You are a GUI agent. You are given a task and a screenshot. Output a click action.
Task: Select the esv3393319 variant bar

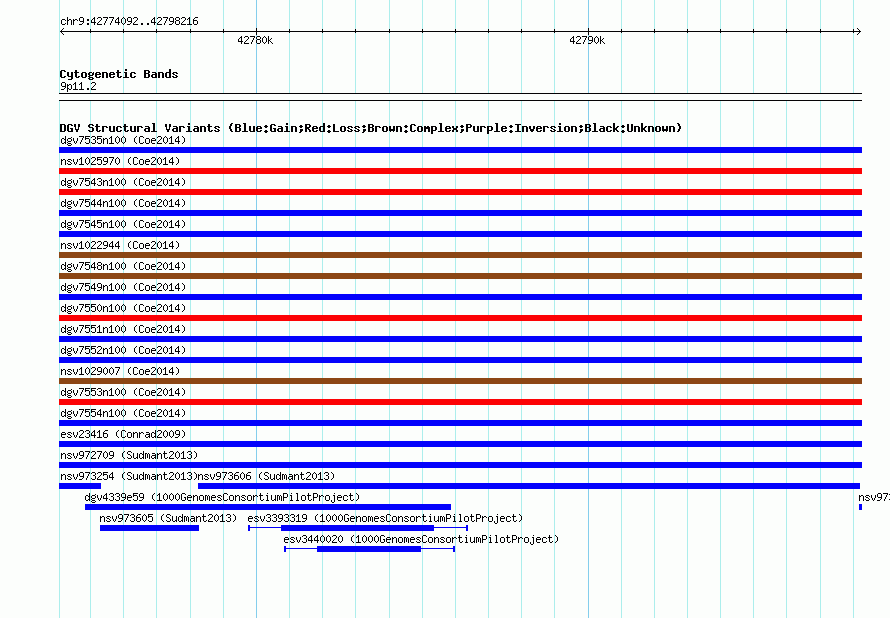pos(358,528)
